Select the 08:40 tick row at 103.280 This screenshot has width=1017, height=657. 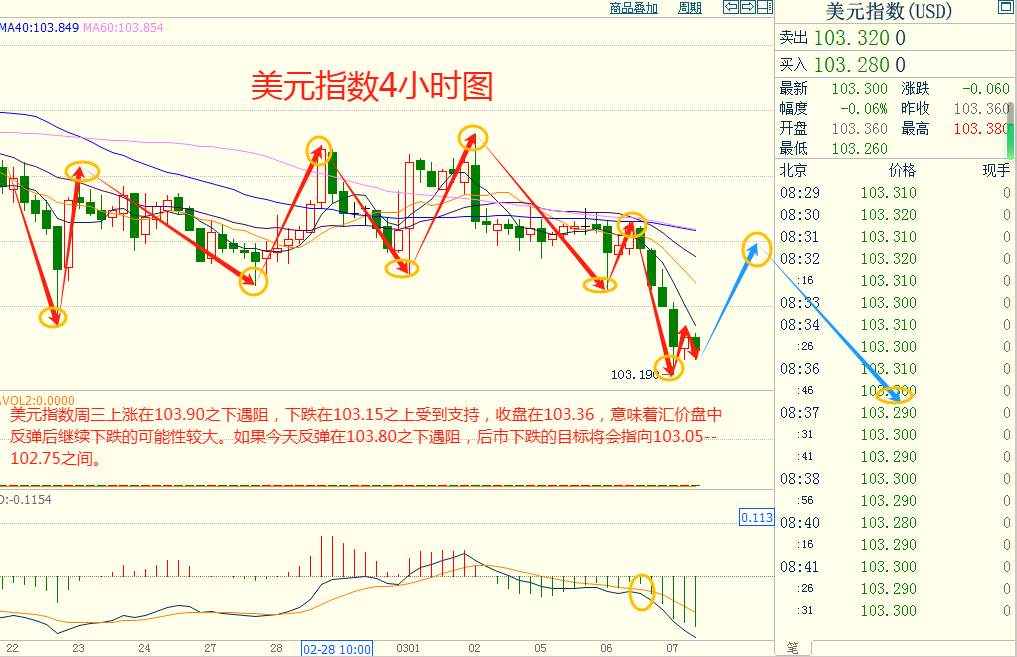click(895, 523)
